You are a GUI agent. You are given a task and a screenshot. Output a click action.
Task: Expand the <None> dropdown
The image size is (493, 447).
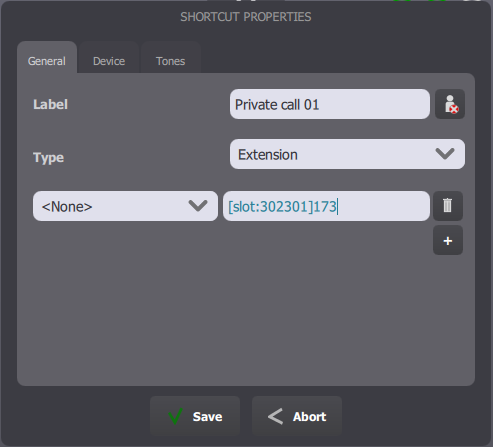125,206
